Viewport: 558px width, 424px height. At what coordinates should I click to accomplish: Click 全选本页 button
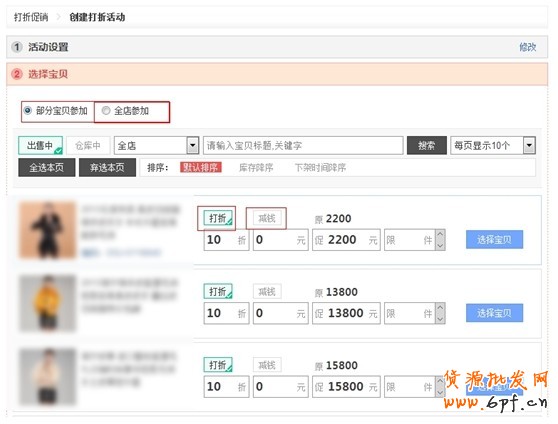point(47,168)
